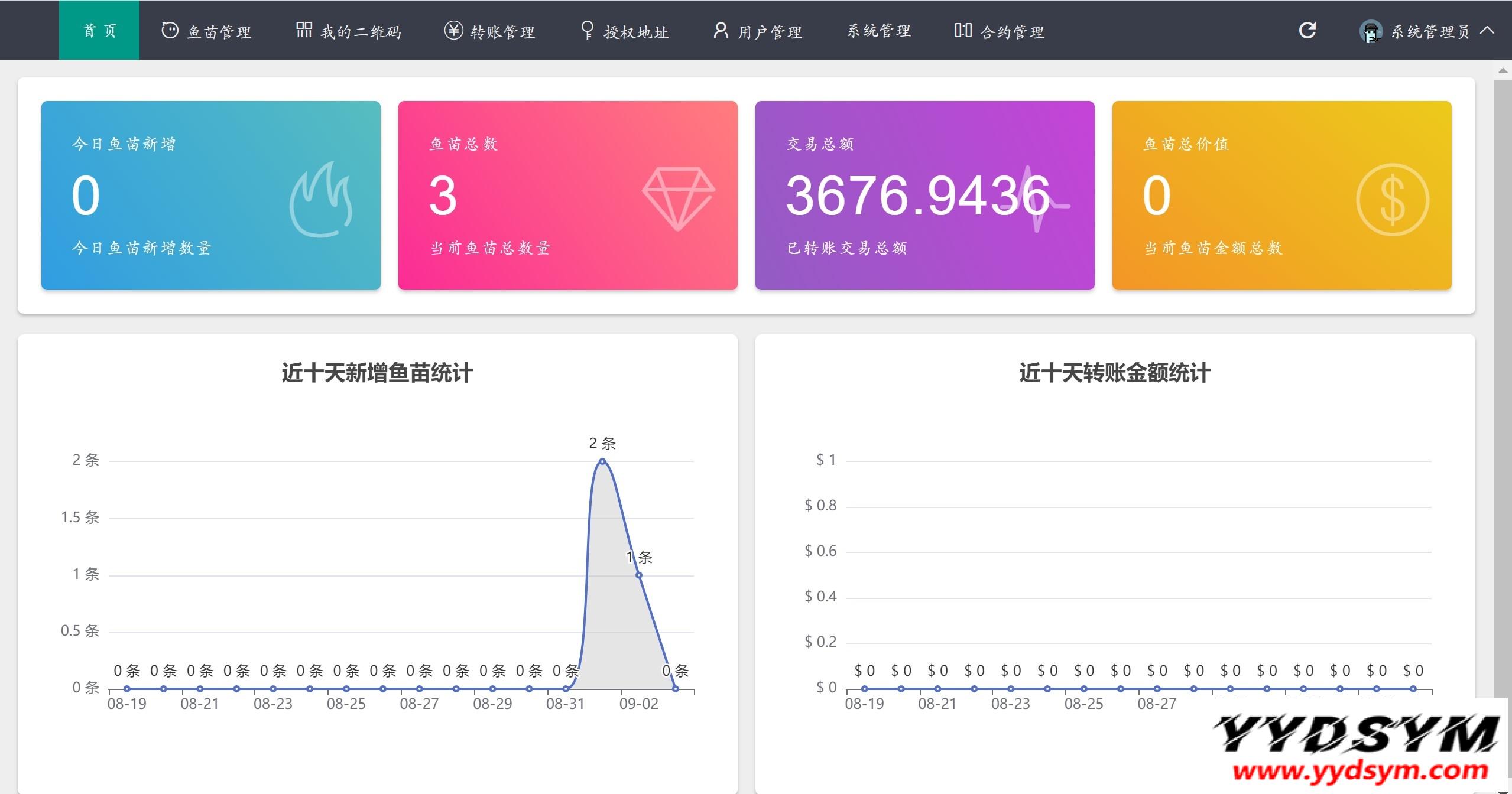Click the diamond icon on pink card

click(678, 198)
